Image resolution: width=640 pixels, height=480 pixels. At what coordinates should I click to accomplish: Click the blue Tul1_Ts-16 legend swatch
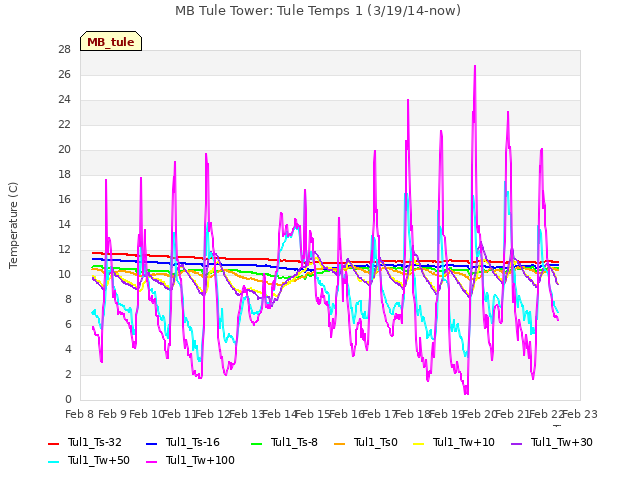pos(151,443)
